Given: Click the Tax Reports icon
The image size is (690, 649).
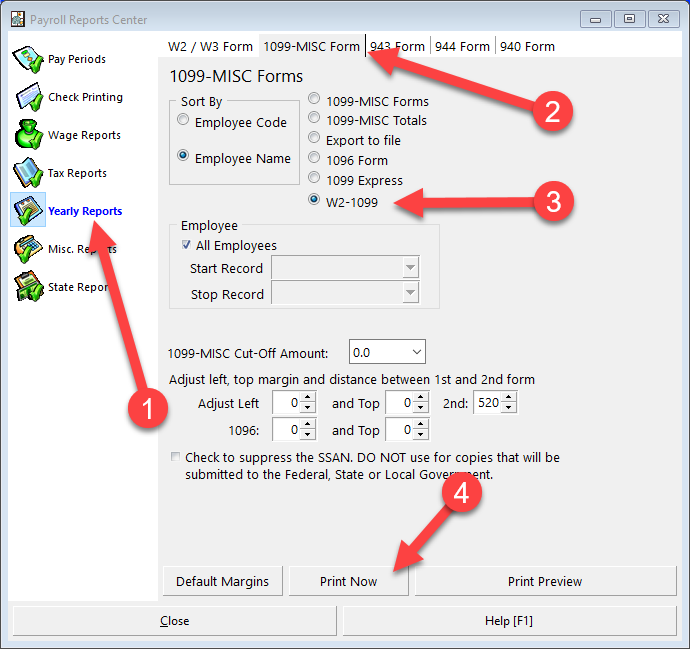Looking at the screenshot, I should (29, 173).
